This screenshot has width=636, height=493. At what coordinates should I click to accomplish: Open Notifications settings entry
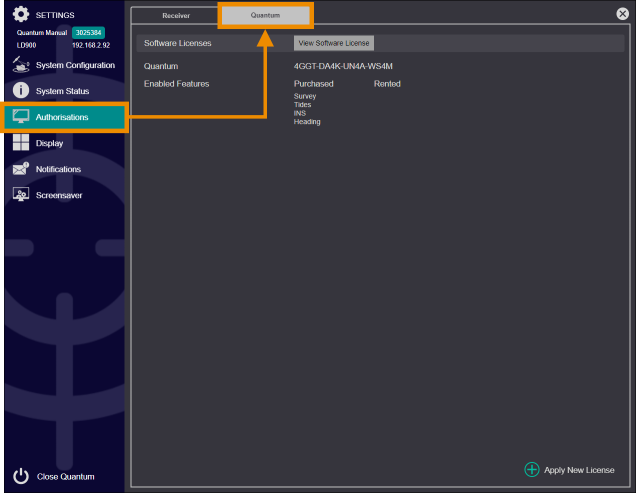click(64, 169)
